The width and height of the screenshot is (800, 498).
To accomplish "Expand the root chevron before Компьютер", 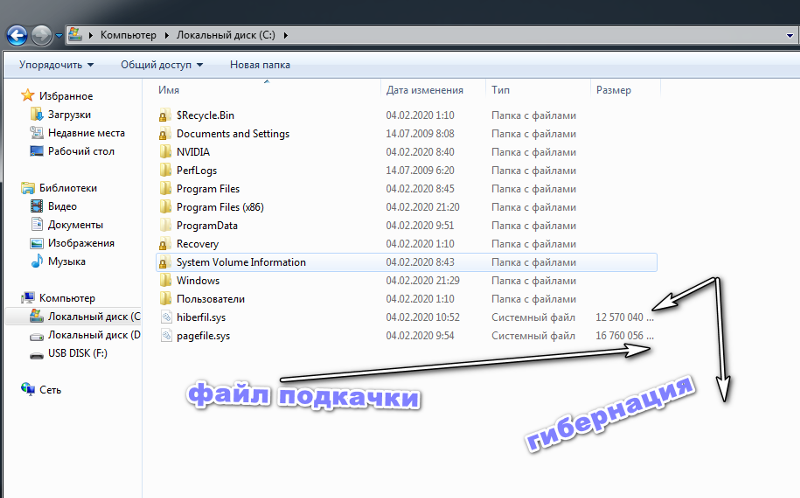I will pyautogui.click(x=90, y=35).
